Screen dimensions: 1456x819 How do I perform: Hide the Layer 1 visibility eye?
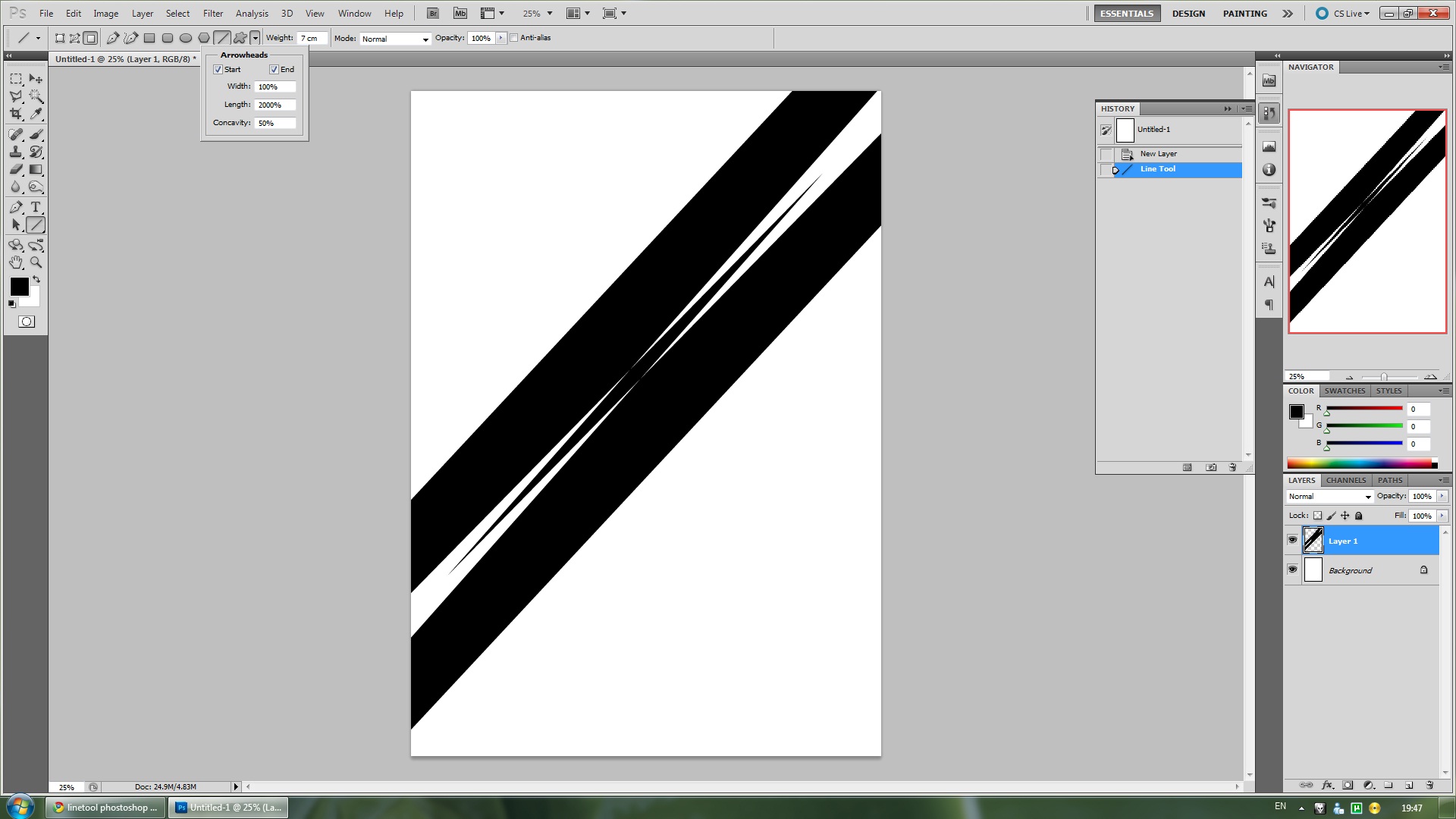(1292, 540)
